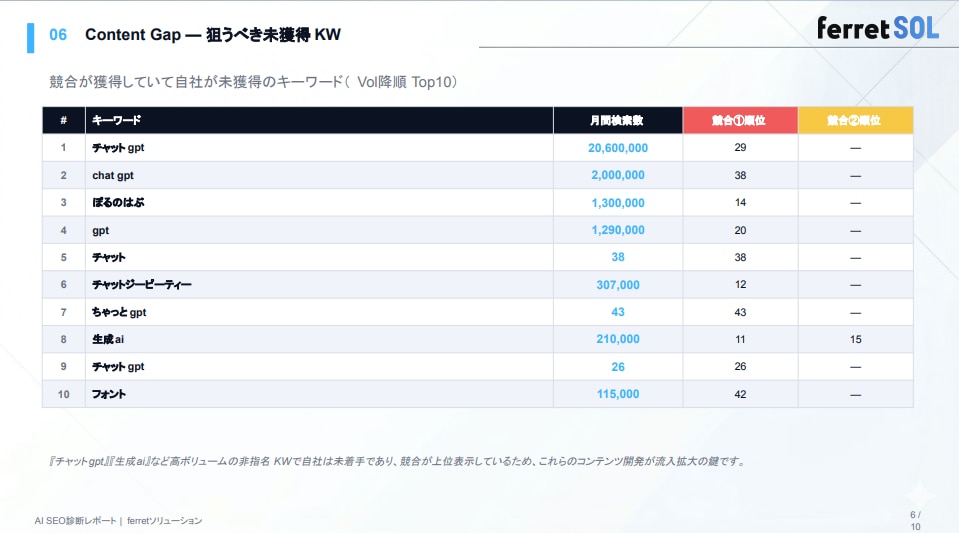Click the page indicator 6 / 10
The image size is (959, 533).
coord(915,520)
